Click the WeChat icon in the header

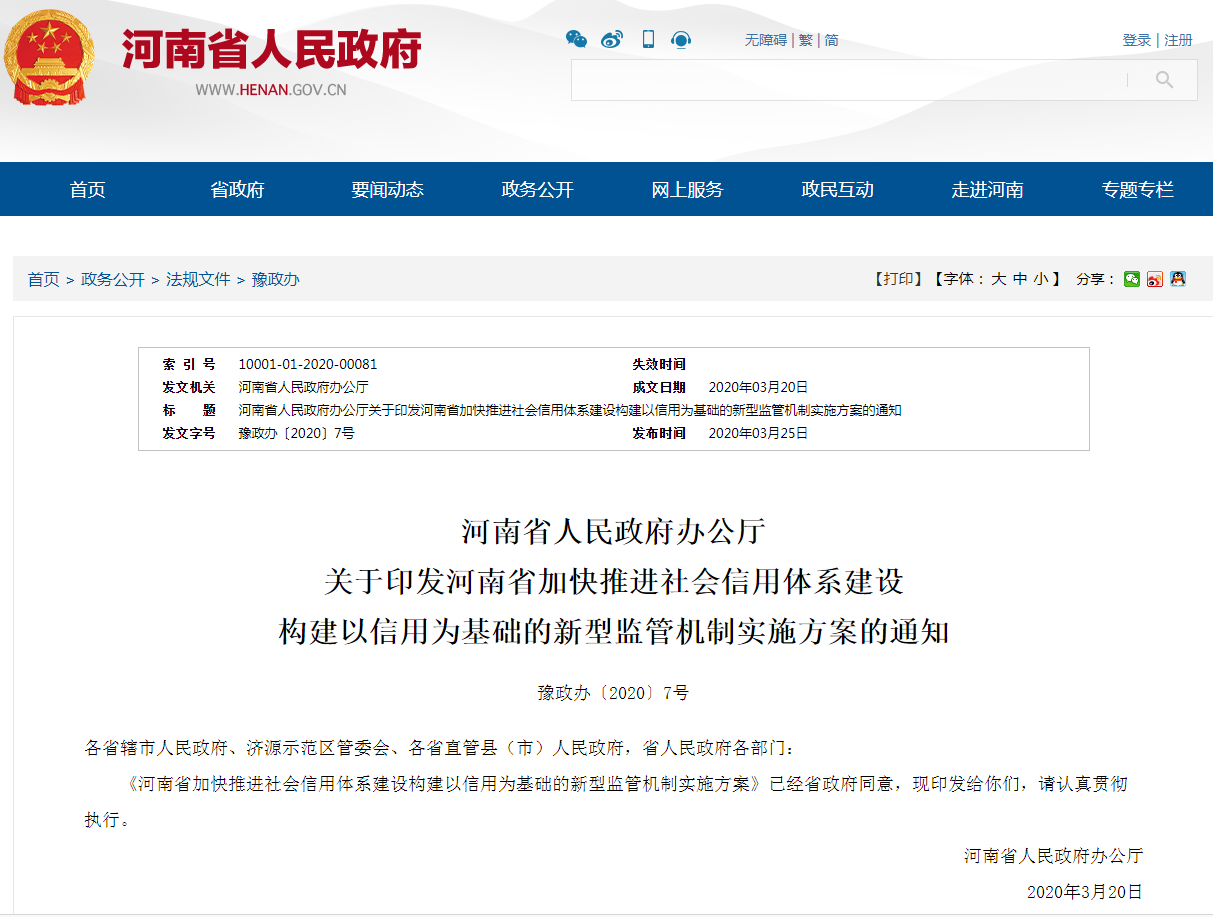pyautogui.click(x=576, y=39)
